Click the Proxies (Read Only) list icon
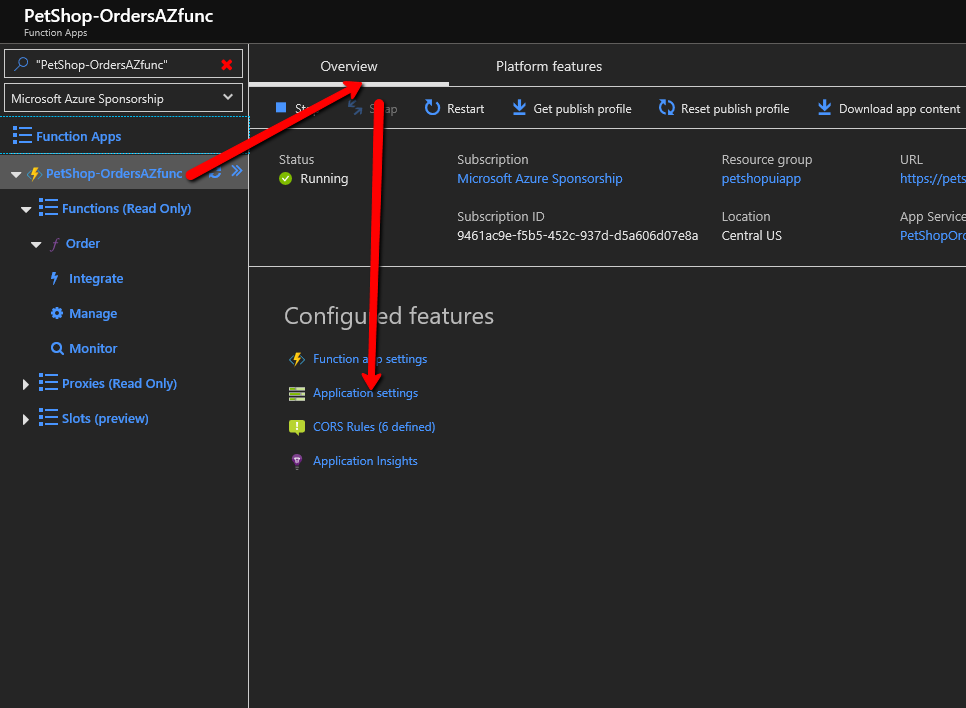This screenshot has width=966, height=708. point(48,383)
